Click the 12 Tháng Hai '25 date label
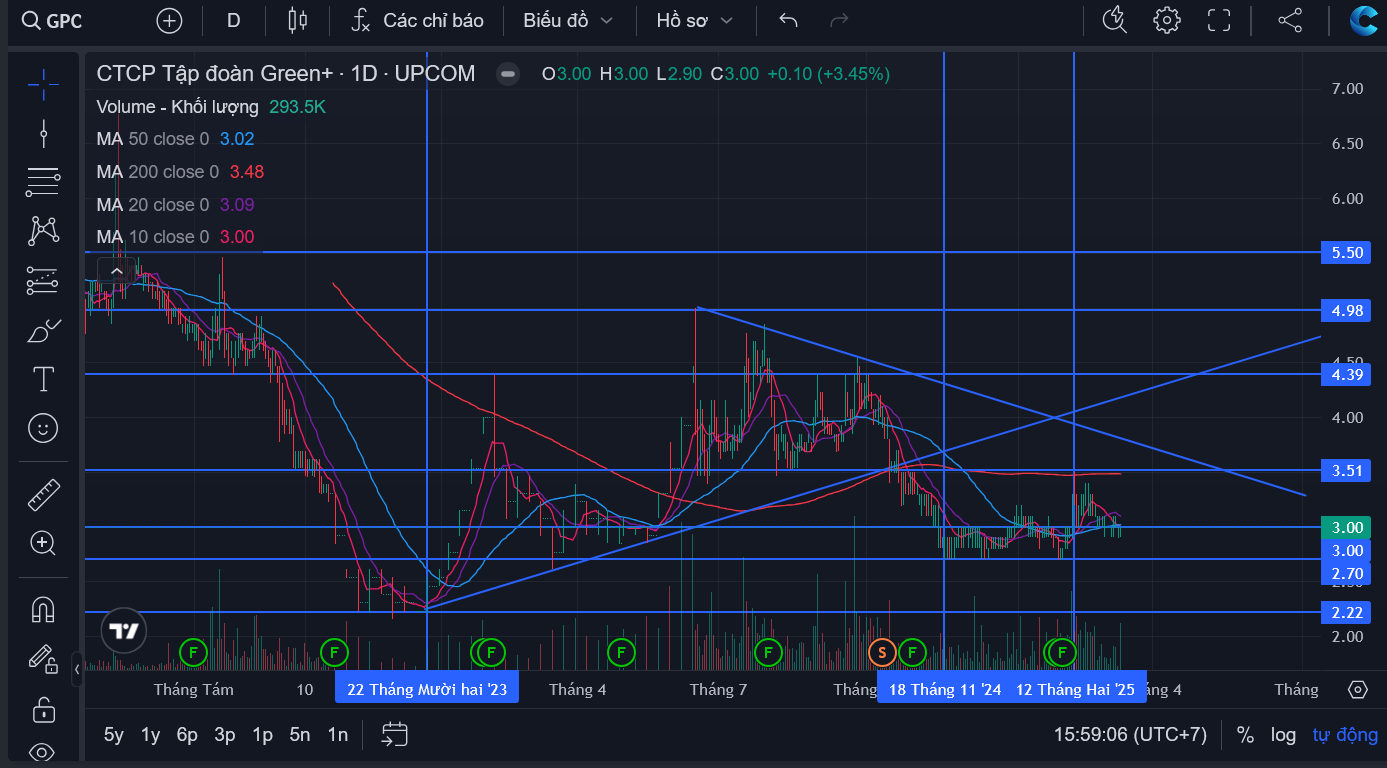1387x768 pixels. tap(1075, 689)
